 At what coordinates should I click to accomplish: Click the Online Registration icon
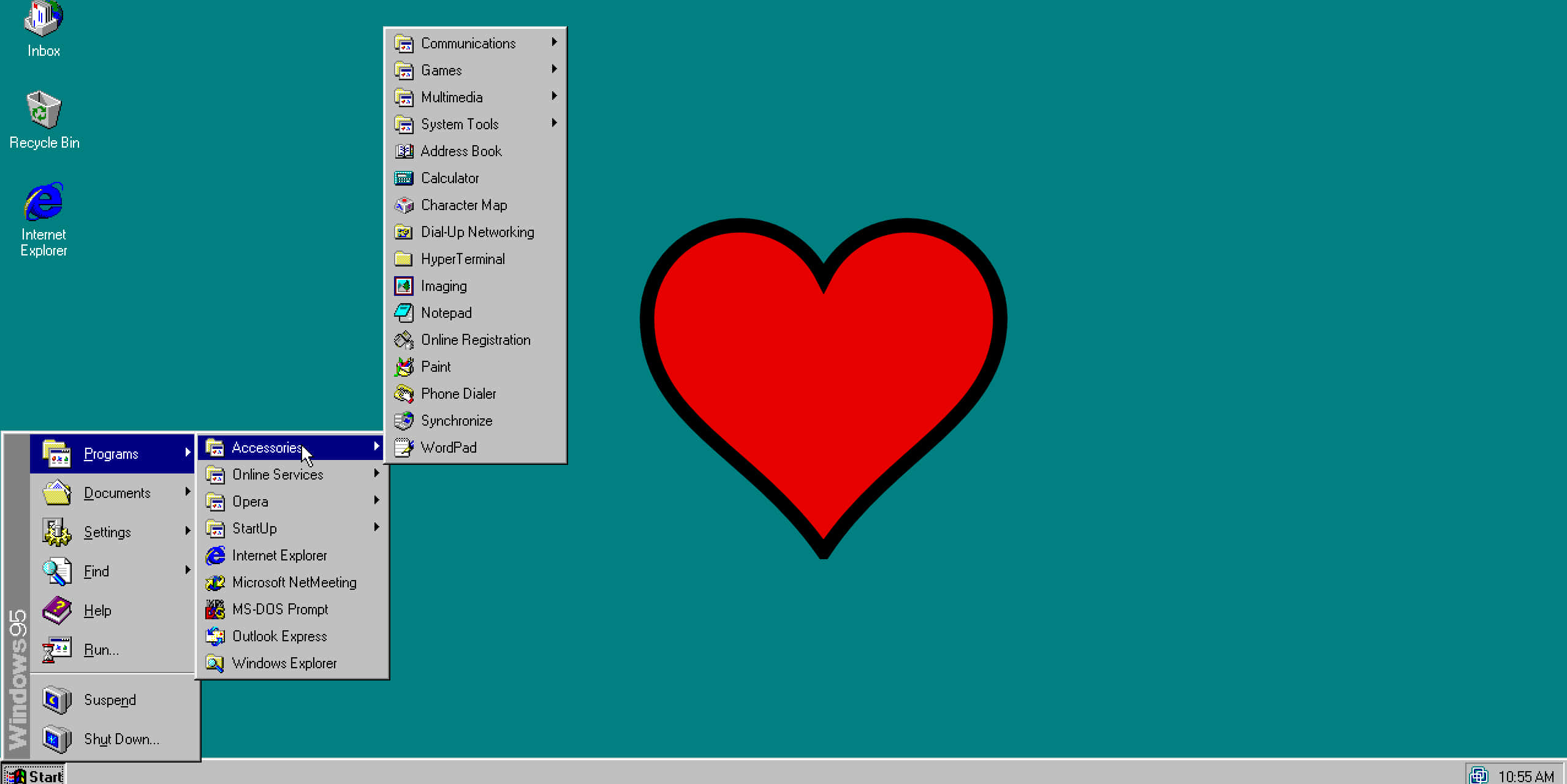coord(403,340)
